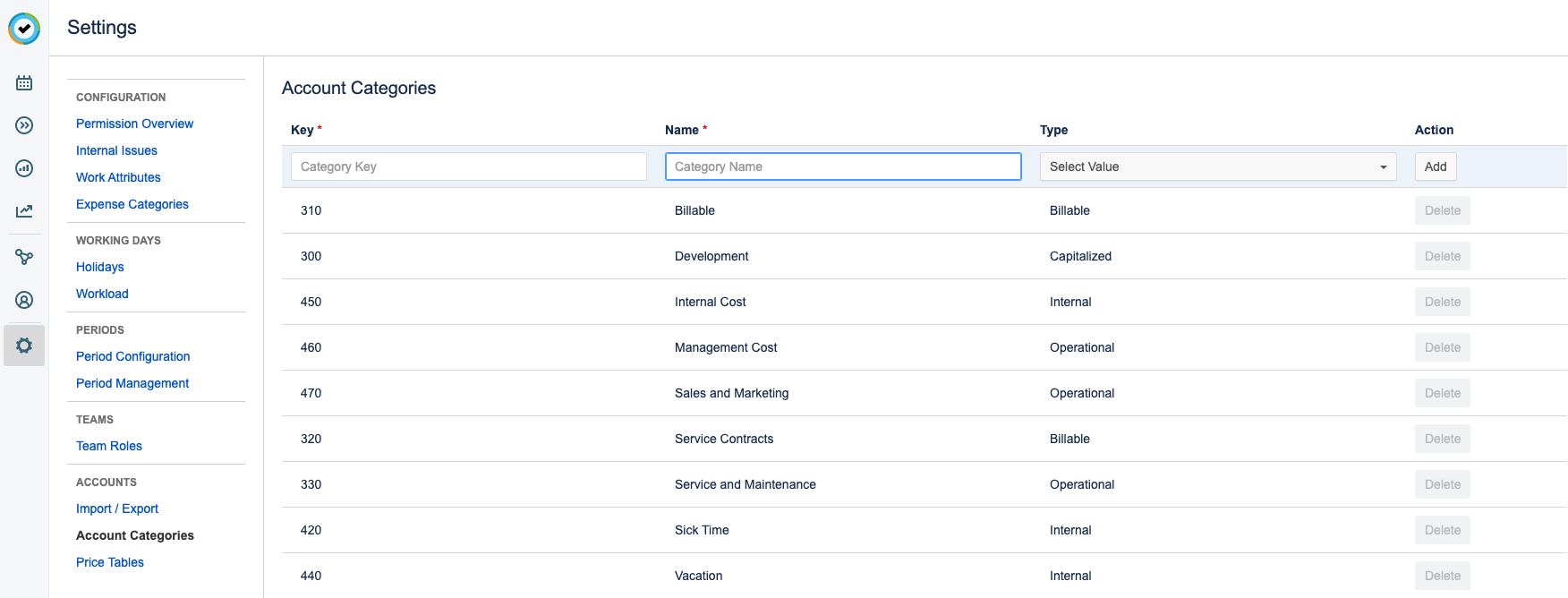Delete the Sick Time category
The image size is (1568, 598).
point(1442,530)
